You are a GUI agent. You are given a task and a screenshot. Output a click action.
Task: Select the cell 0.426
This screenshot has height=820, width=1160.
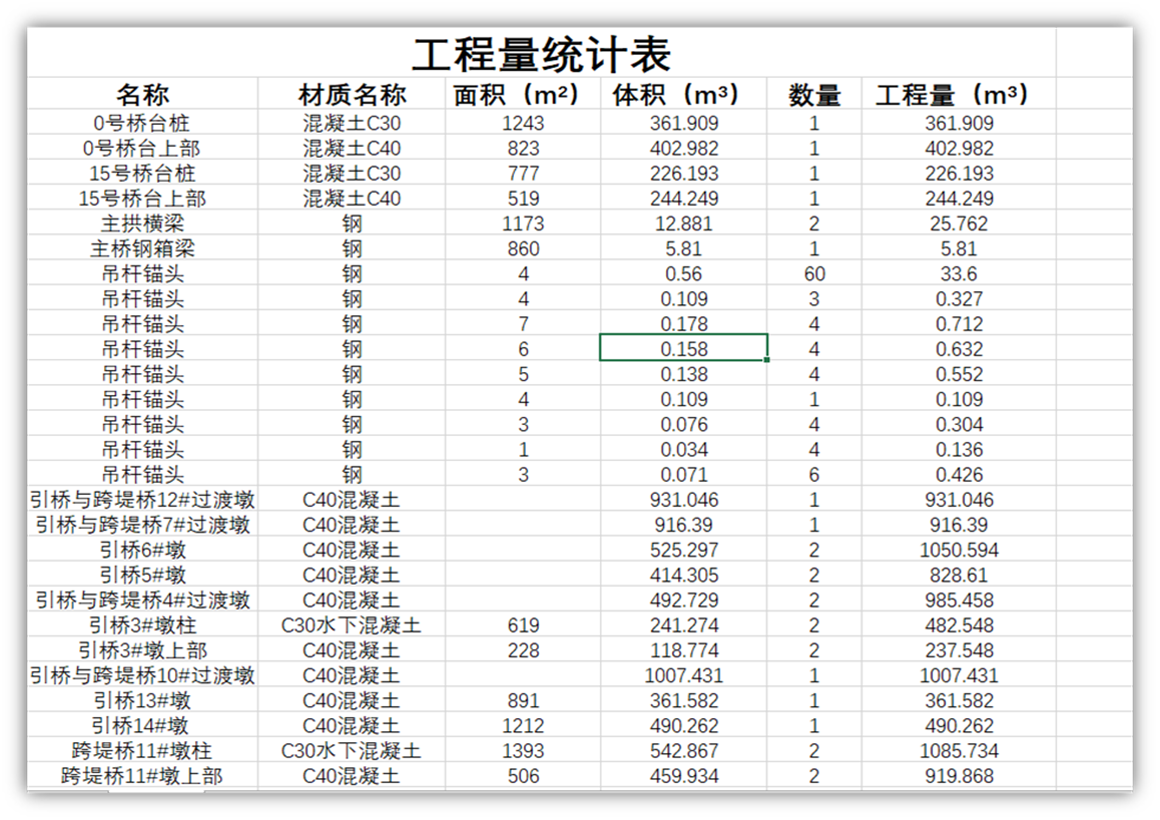(959, 474)
